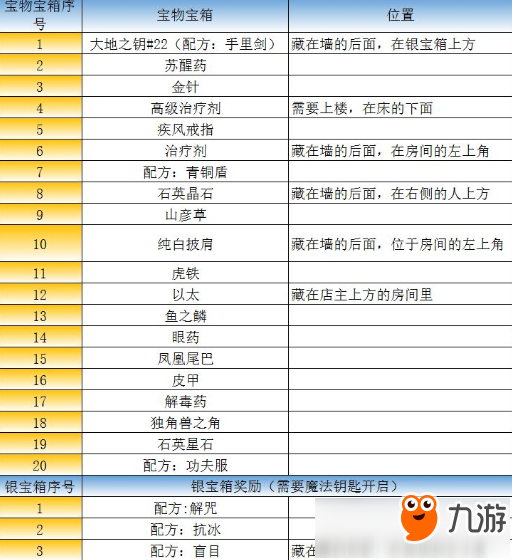The image size is (512, 560).
Task: Click the '宝物宝箱序号' header cell
Action: (41, 16)
